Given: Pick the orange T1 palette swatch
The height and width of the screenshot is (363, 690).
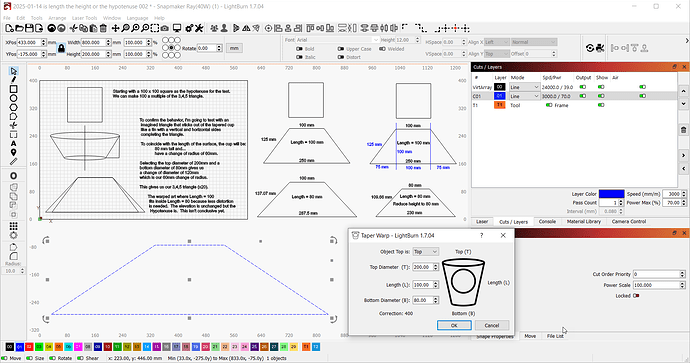Looking at the screenshot, I should click(x=306, y=347).
